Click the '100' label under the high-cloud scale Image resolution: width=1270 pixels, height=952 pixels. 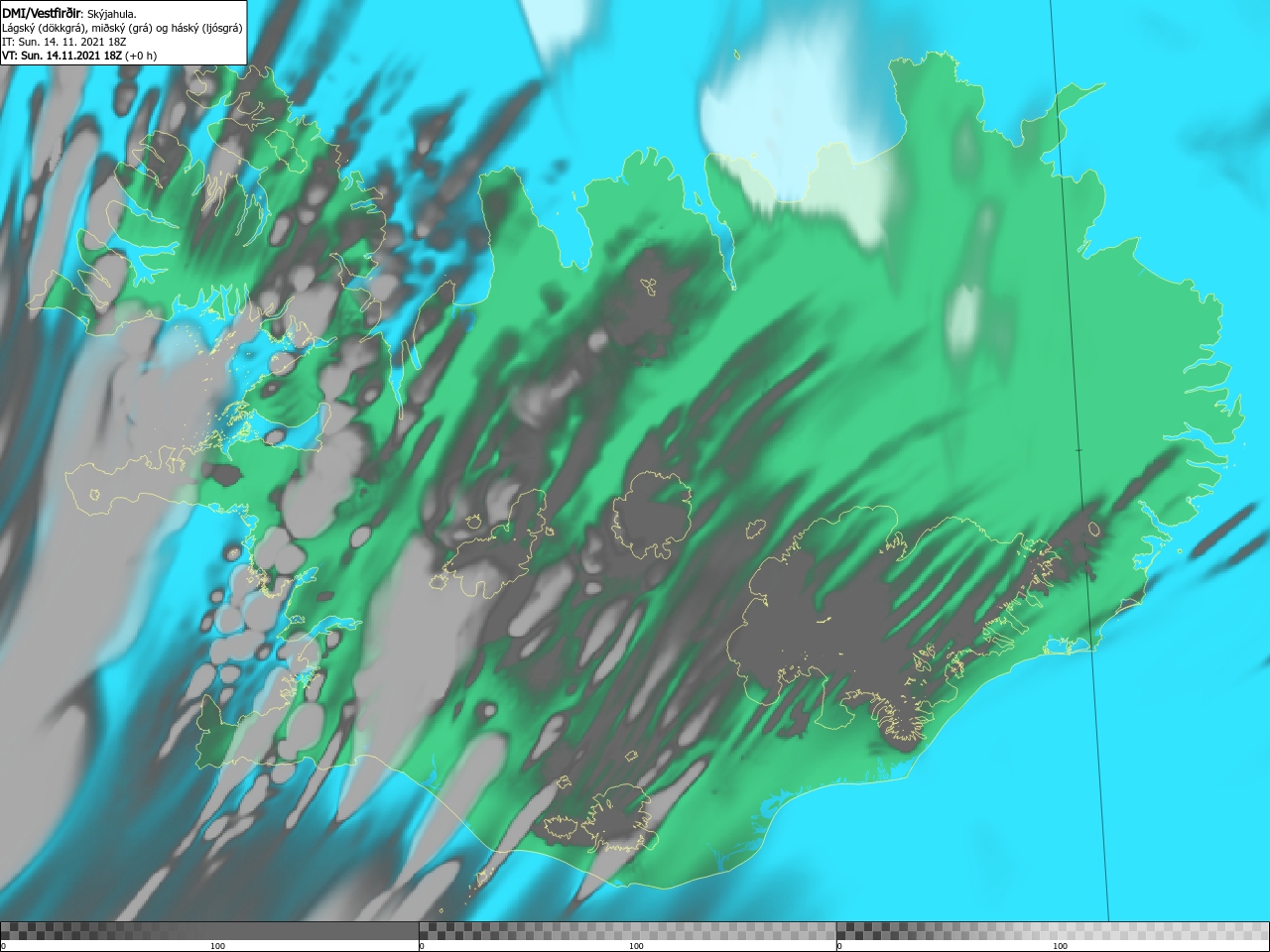(x=1060, y=946)
